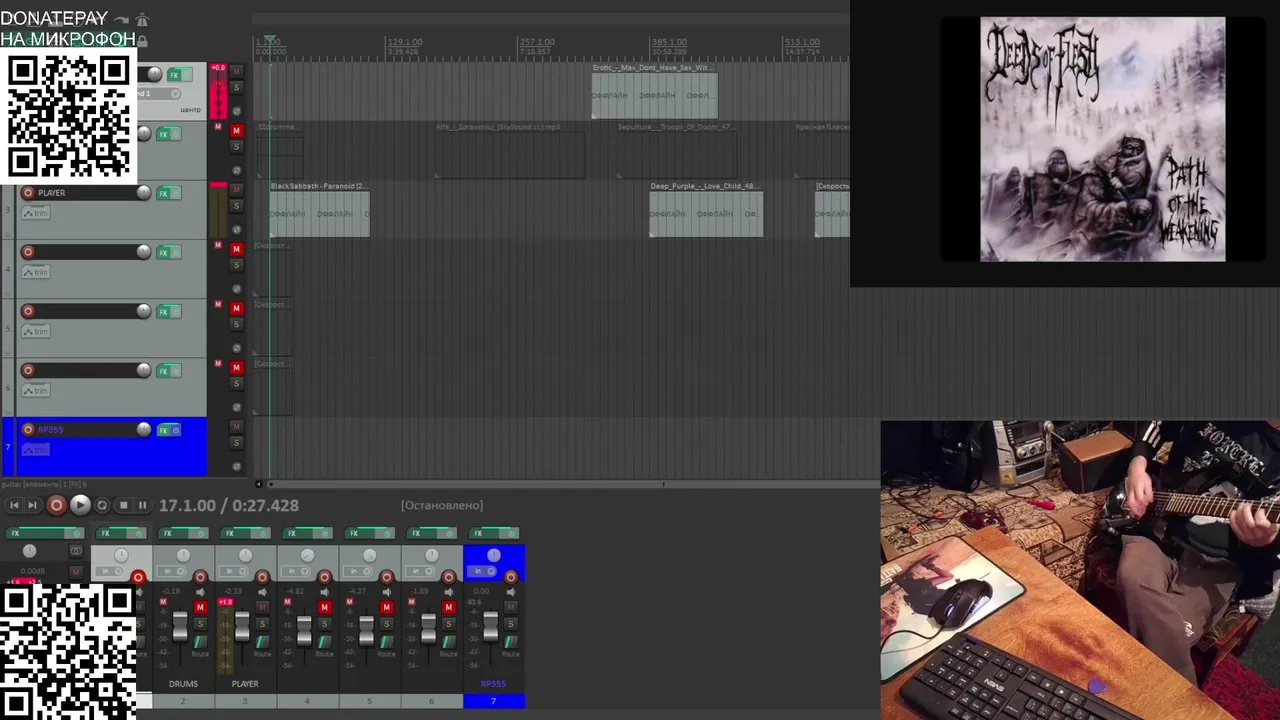
Task: Unmute track 4 in track panel
Action: [x=236, y=249]
